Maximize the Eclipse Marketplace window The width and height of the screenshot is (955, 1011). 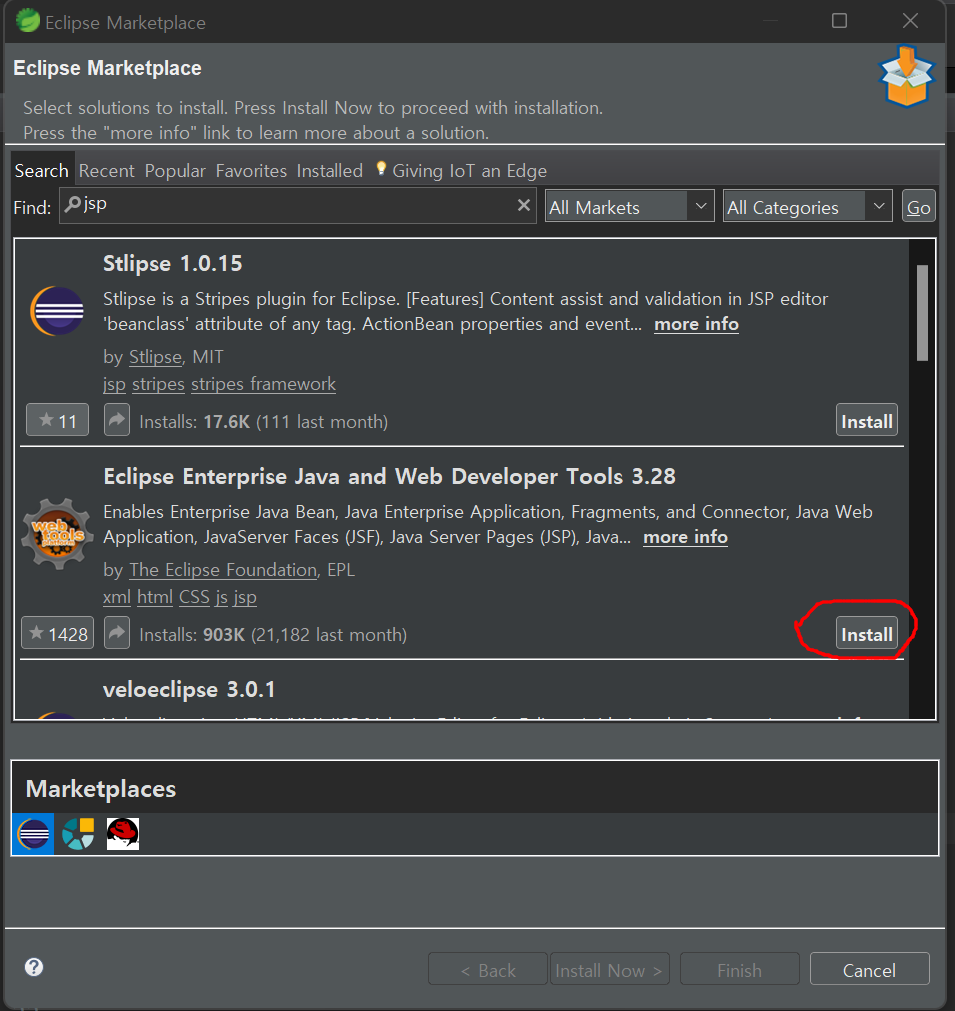[839, 21]
